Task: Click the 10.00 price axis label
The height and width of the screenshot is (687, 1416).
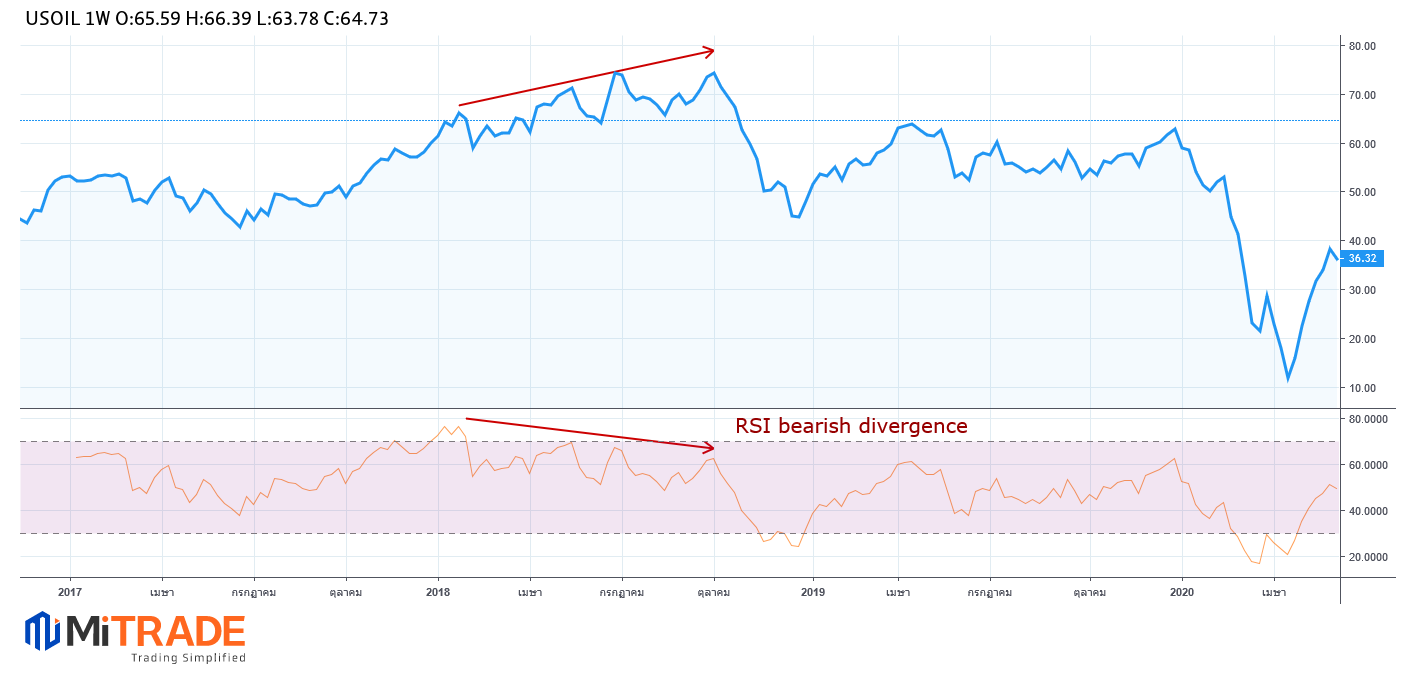Action: (1362, 388)
